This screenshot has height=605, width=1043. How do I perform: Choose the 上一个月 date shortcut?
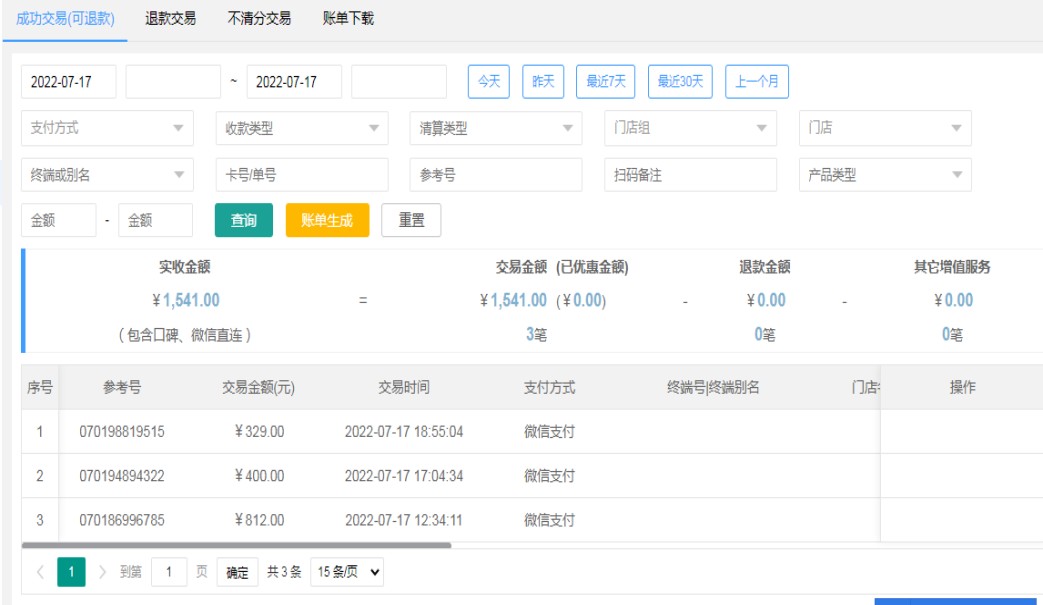[757, 82]
